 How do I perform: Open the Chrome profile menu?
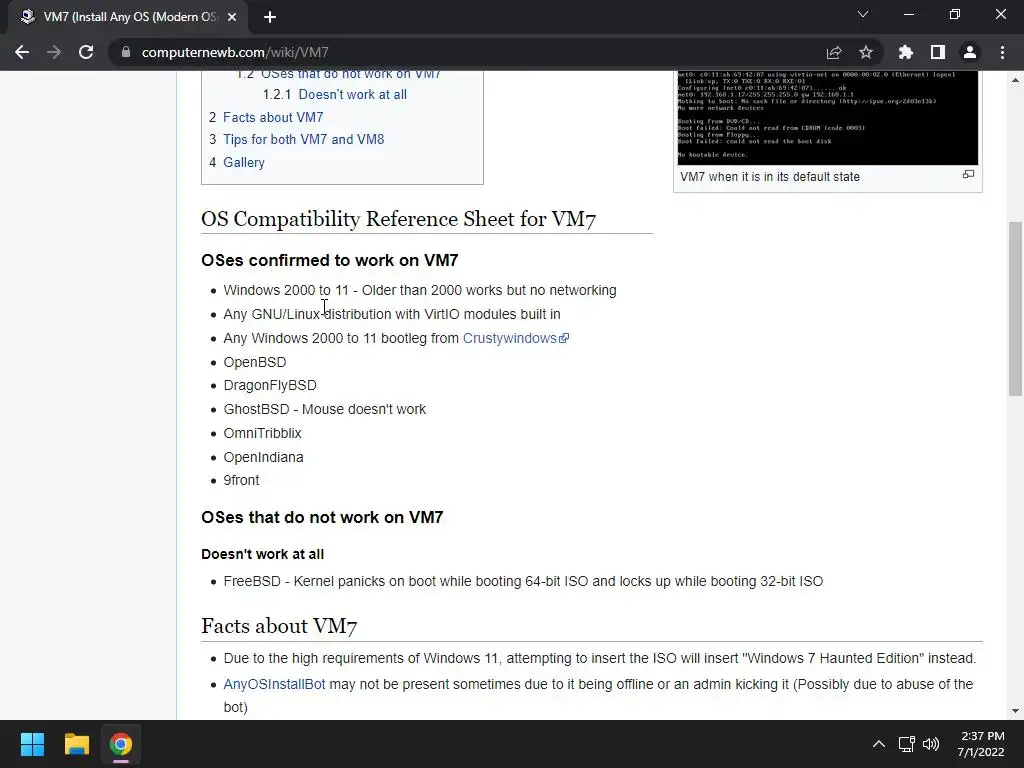pos(970,52)
